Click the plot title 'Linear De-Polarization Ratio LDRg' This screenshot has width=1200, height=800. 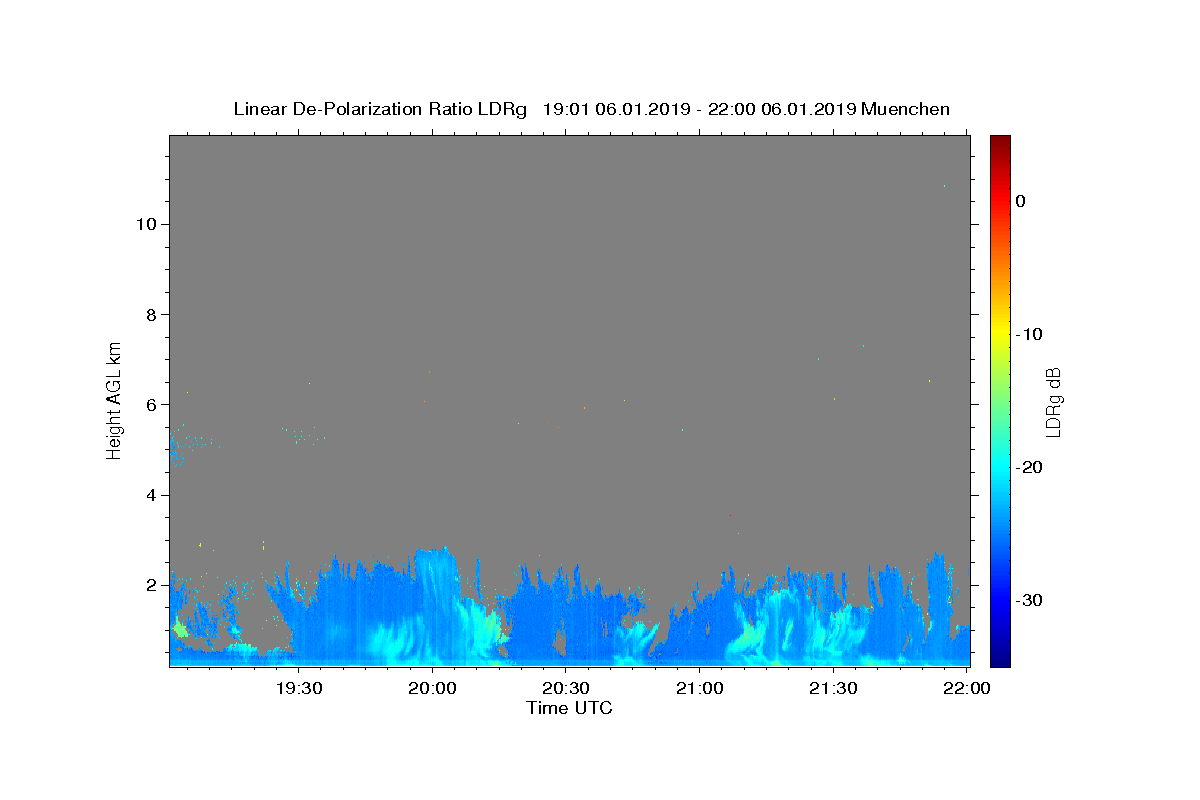(380, 109)
